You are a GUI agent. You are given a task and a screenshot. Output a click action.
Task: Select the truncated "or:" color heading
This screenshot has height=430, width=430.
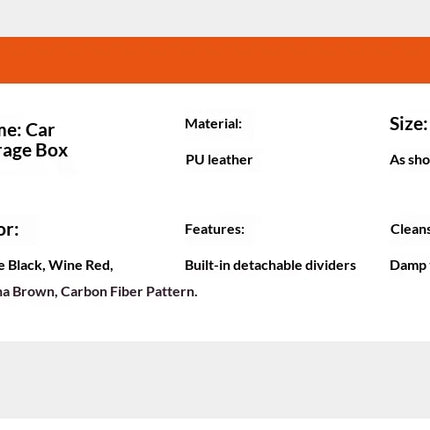9,230
